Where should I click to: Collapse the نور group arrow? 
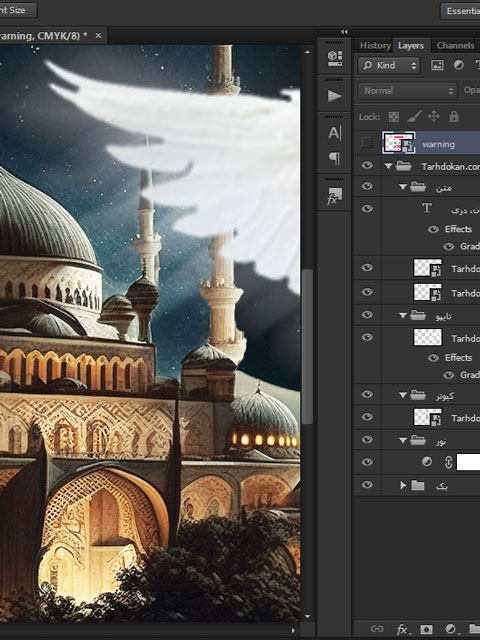403,440
